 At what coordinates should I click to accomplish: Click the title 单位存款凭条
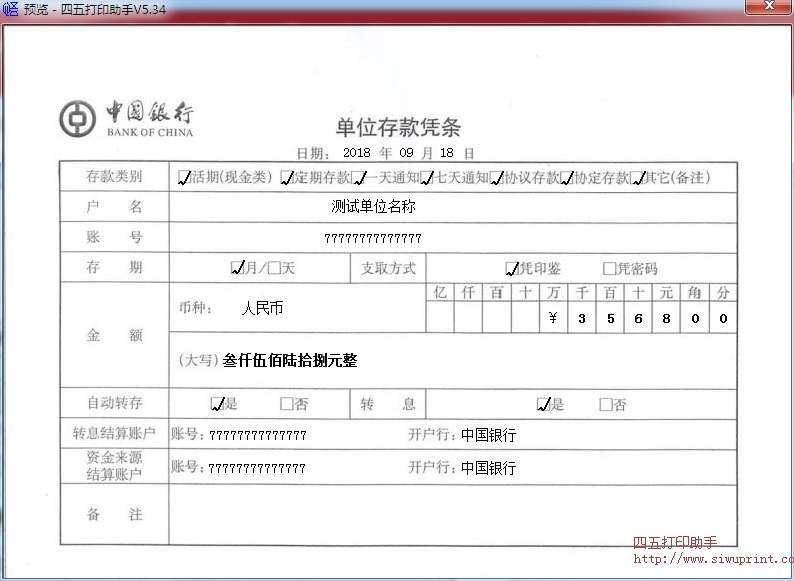pyautogui.click(x=398, y=127)
